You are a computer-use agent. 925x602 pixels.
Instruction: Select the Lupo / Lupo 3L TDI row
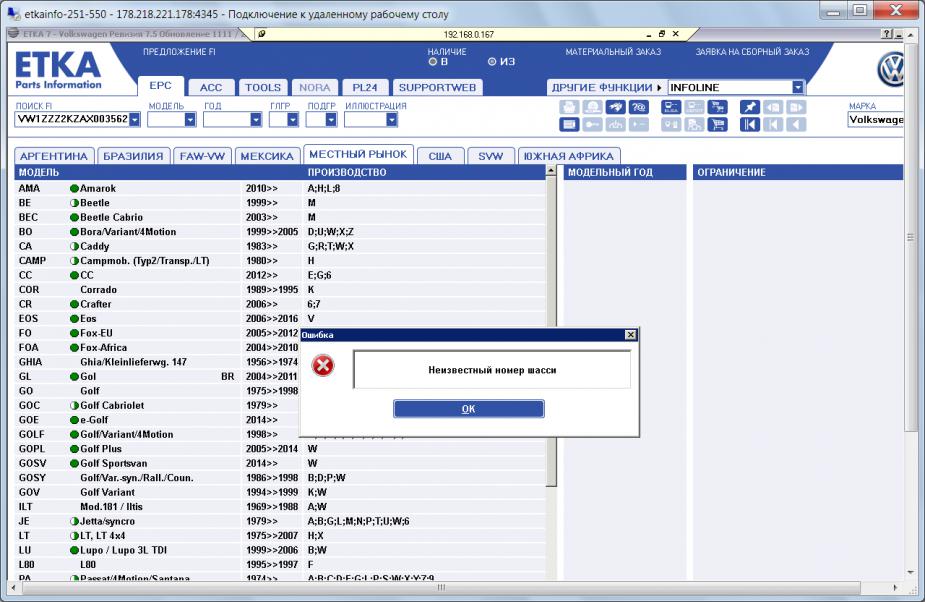click(x=280, y=550)
